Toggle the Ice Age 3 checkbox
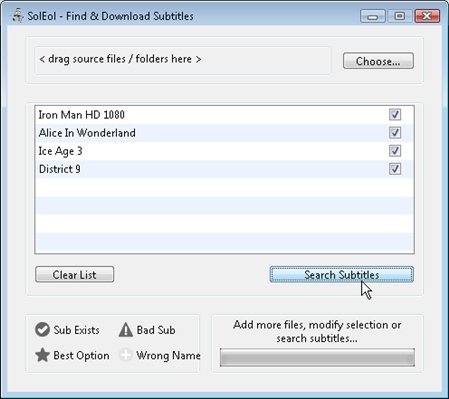Screen dimensions: 449x399 (x=395, y=151)
